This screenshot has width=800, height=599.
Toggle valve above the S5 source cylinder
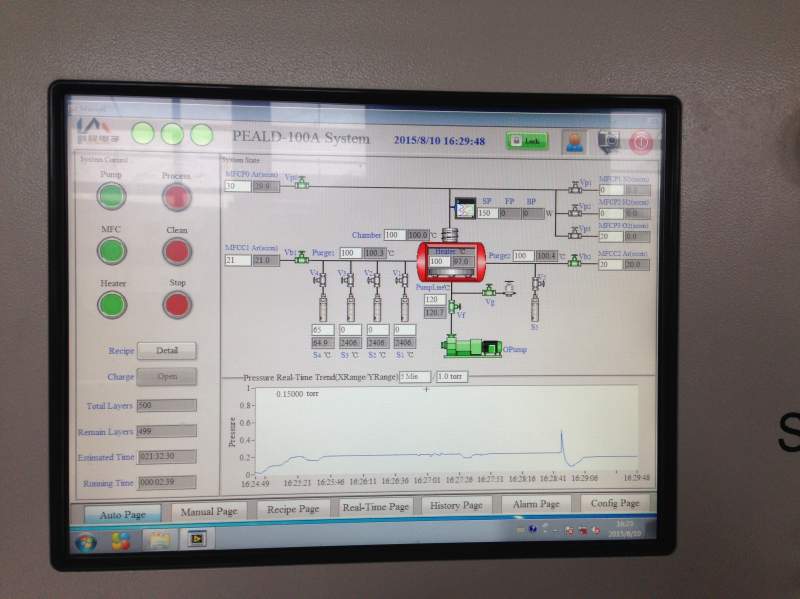(x=537, y=283)
